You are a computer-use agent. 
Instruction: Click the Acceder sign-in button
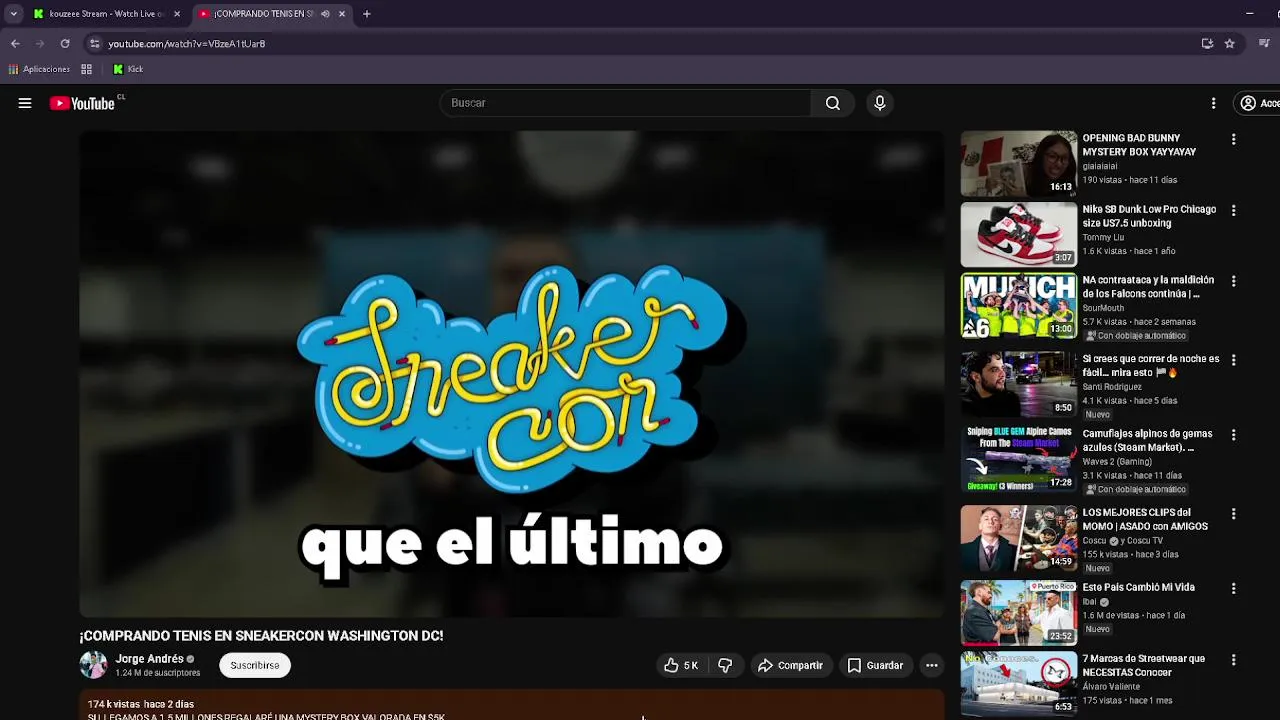pos(1258,103)
